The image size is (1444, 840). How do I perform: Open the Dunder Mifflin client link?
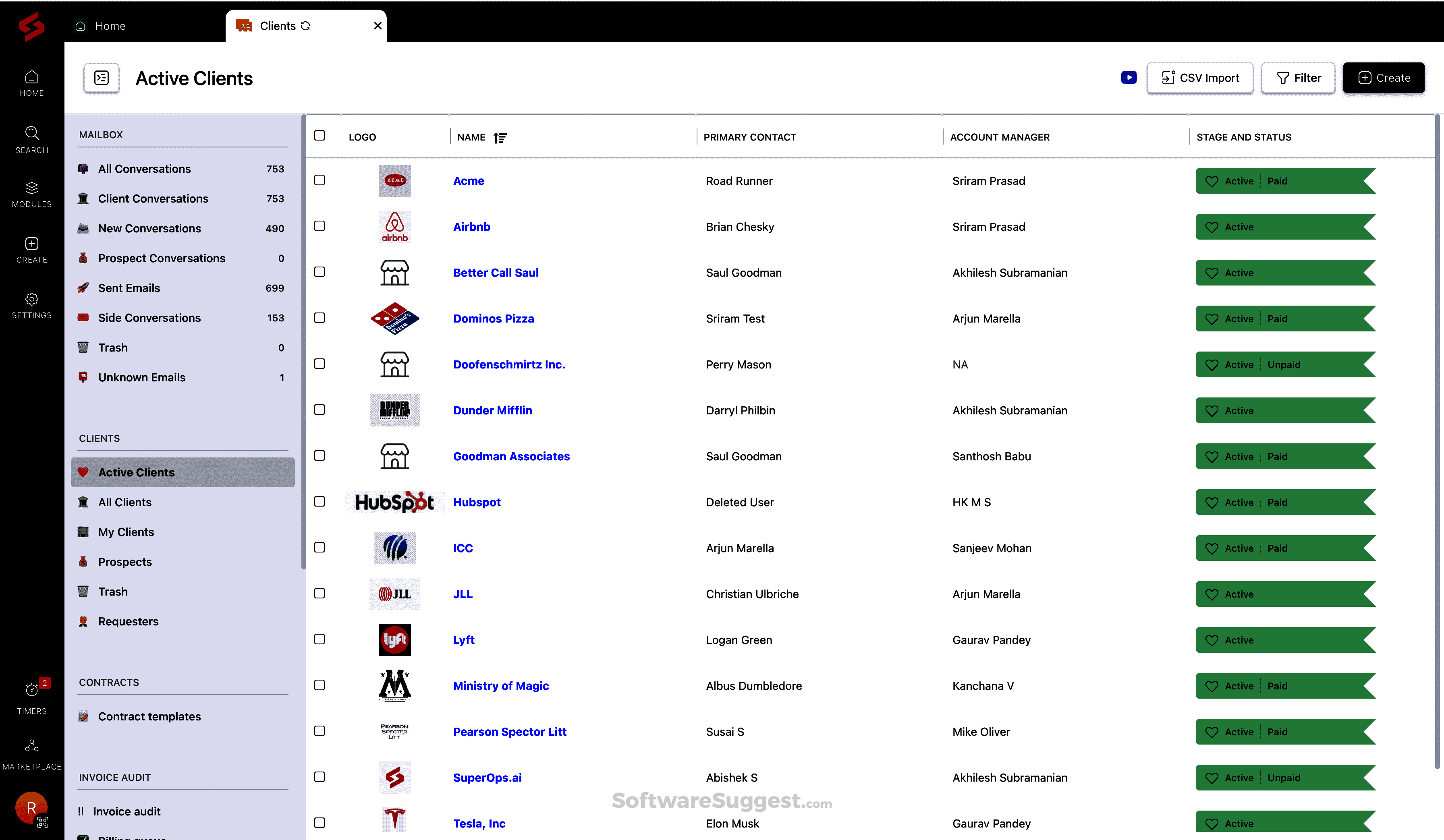(x=492, y=411)
